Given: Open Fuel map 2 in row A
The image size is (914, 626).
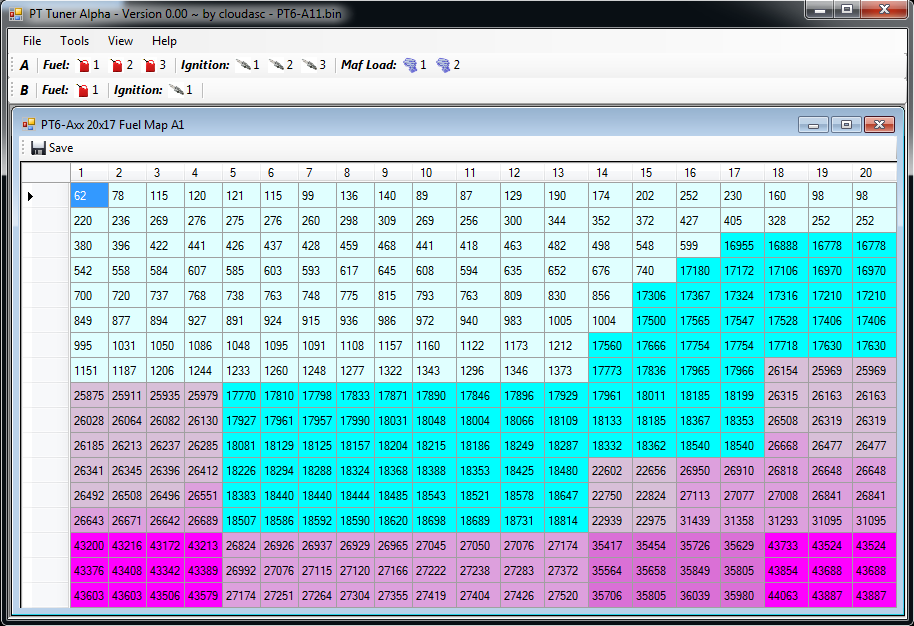Looking at the screenshot, I should [x=120, y=65].
